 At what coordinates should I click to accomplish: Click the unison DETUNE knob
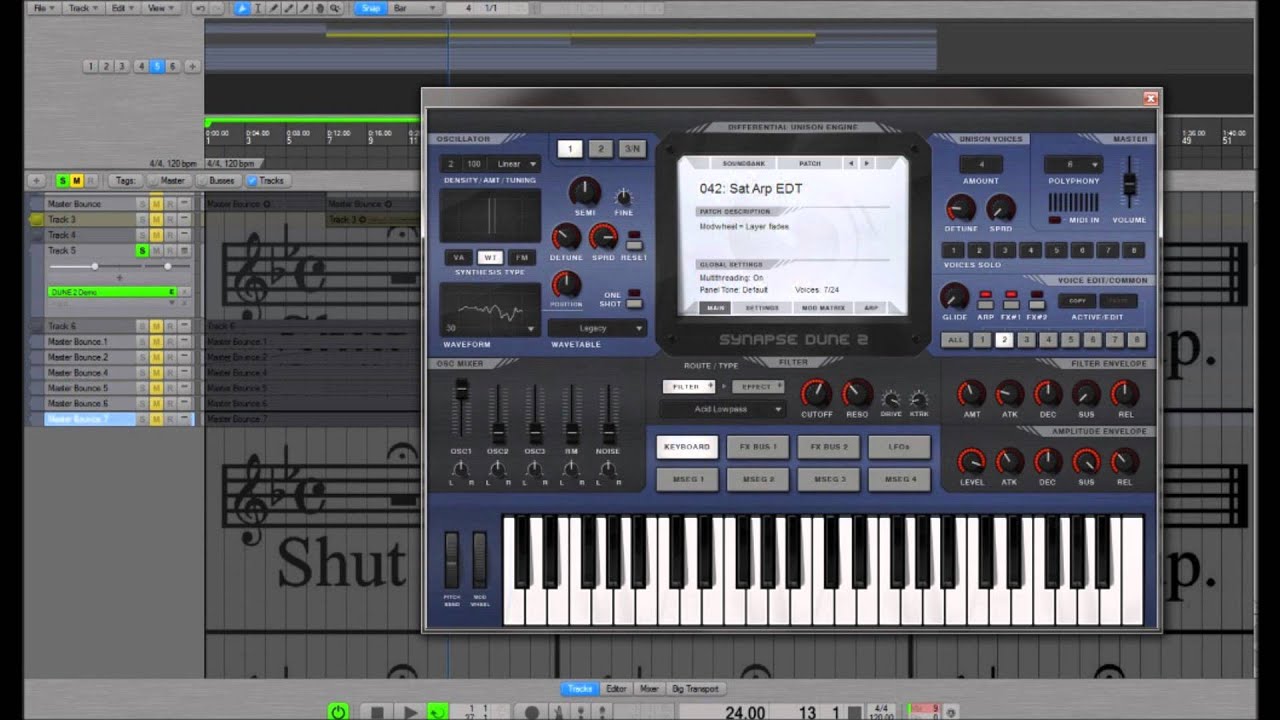pos(960,208)
